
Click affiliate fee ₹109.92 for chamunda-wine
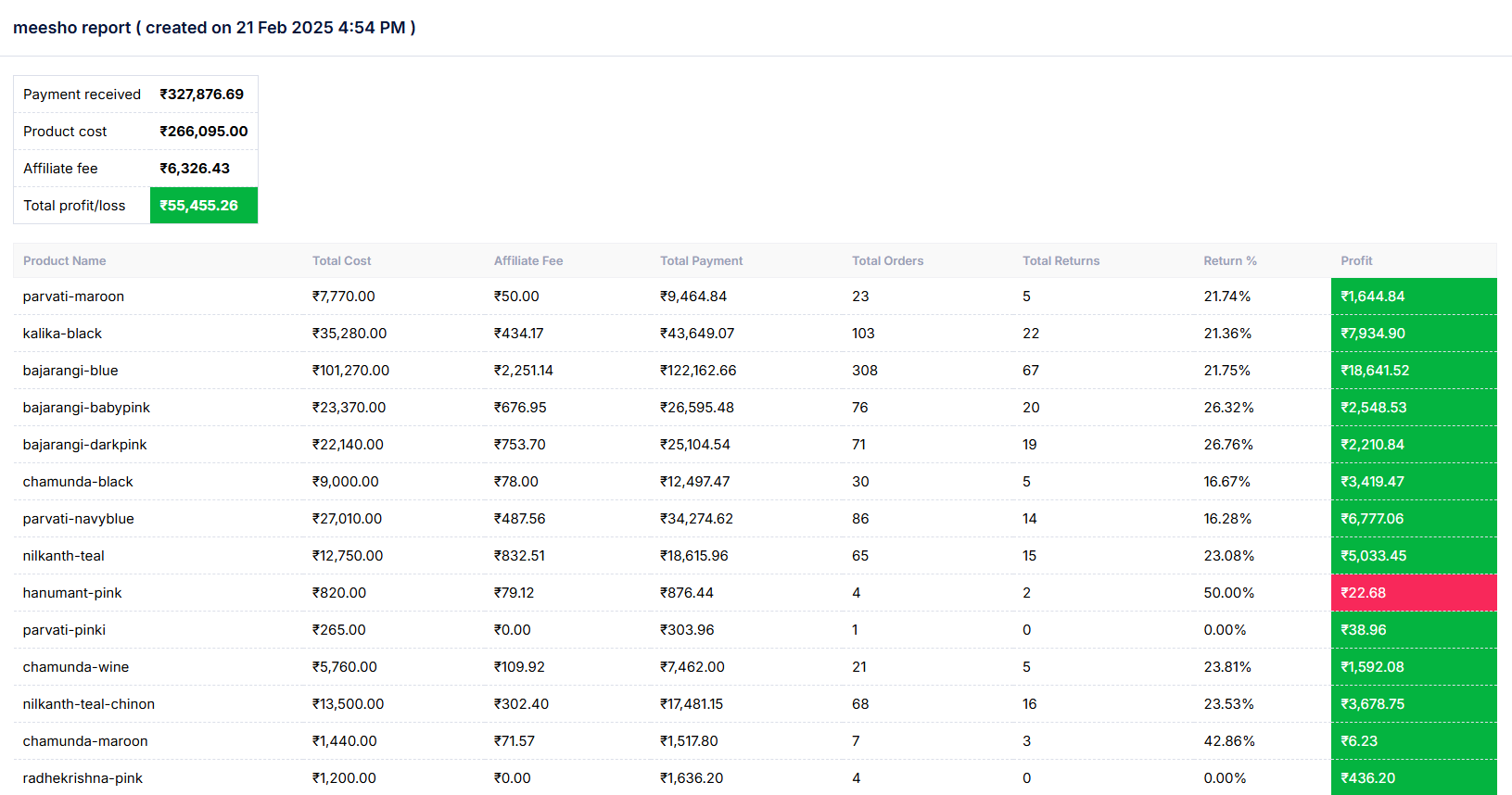519,667
